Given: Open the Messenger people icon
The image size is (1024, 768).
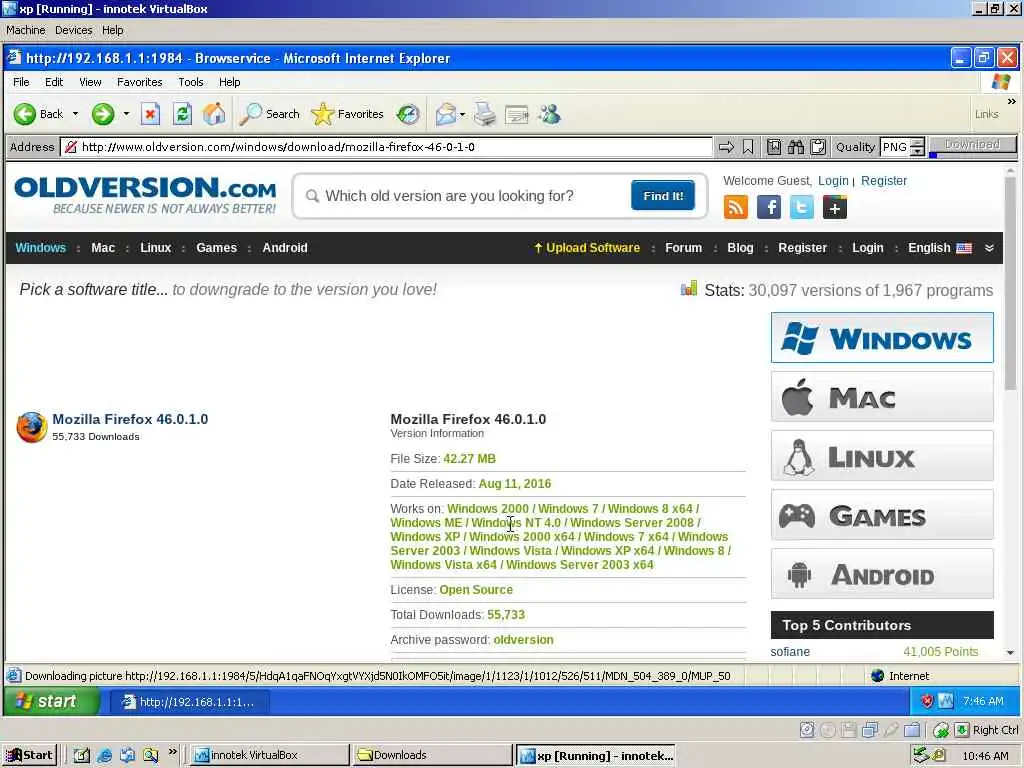Looking at the screenshot, I should [x=549, y=114].
